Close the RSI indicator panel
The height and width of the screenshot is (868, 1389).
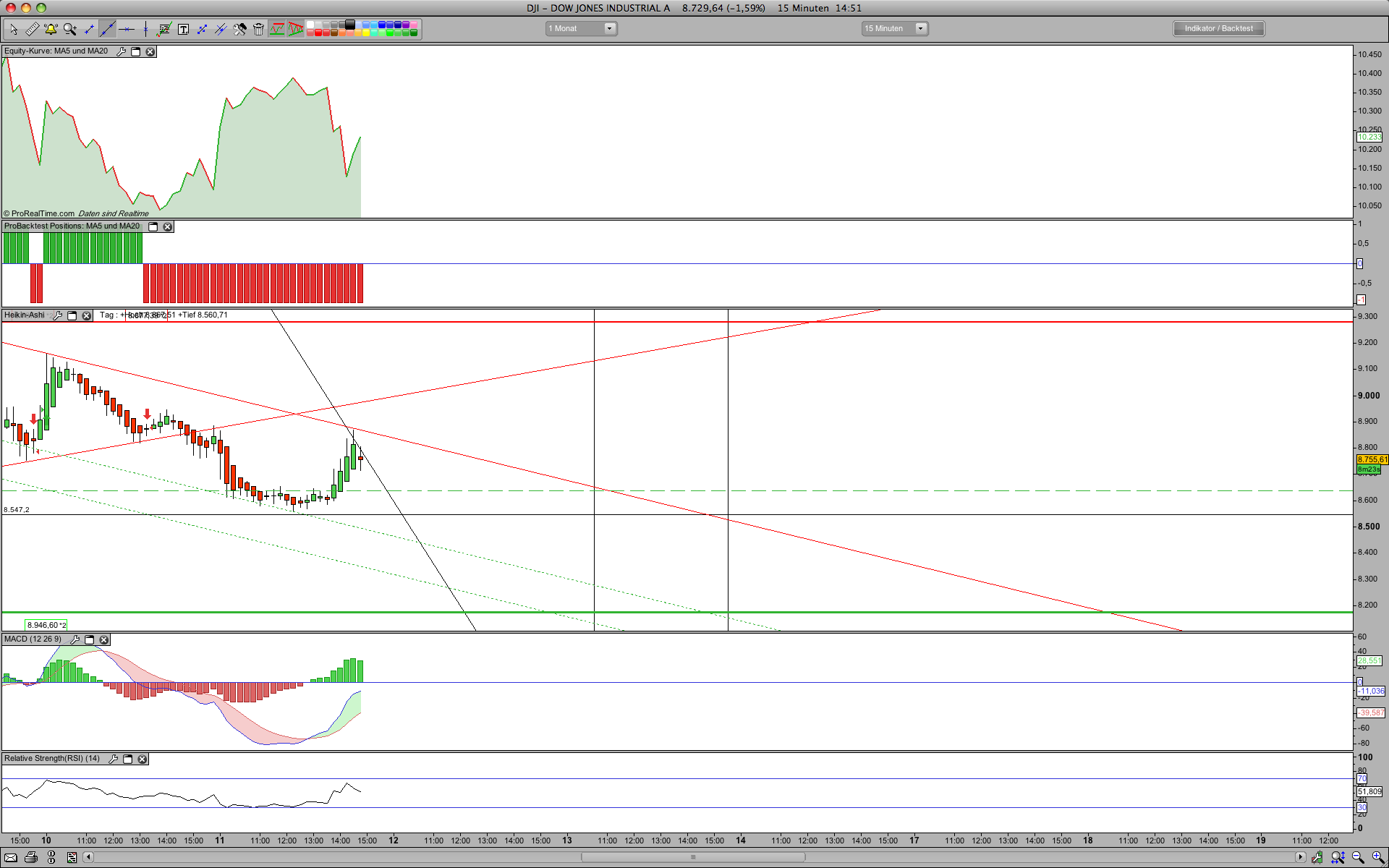pyautogui.click(x=143, y=759)
